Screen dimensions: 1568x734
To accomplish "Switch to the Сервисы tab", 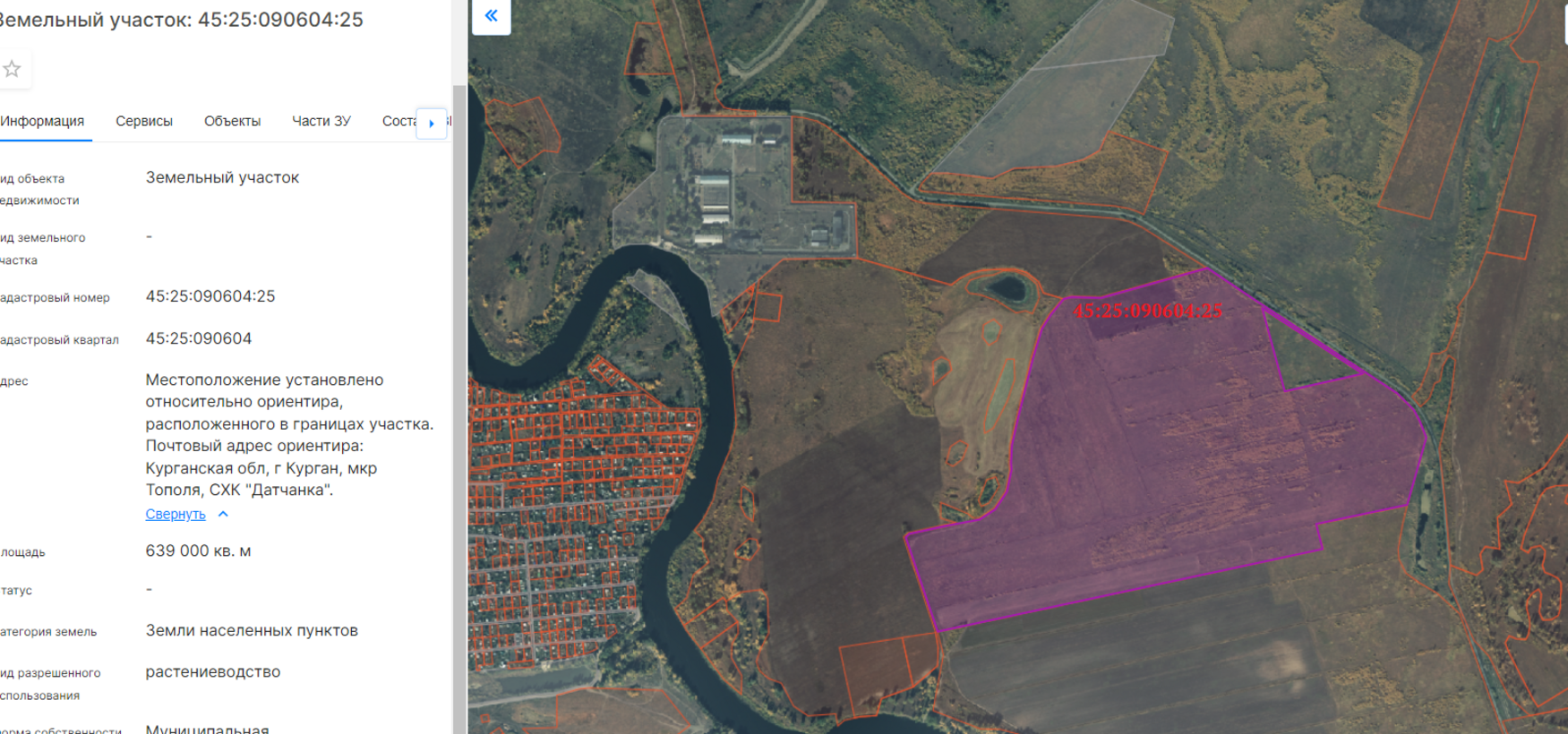I will tap(144, 122).
